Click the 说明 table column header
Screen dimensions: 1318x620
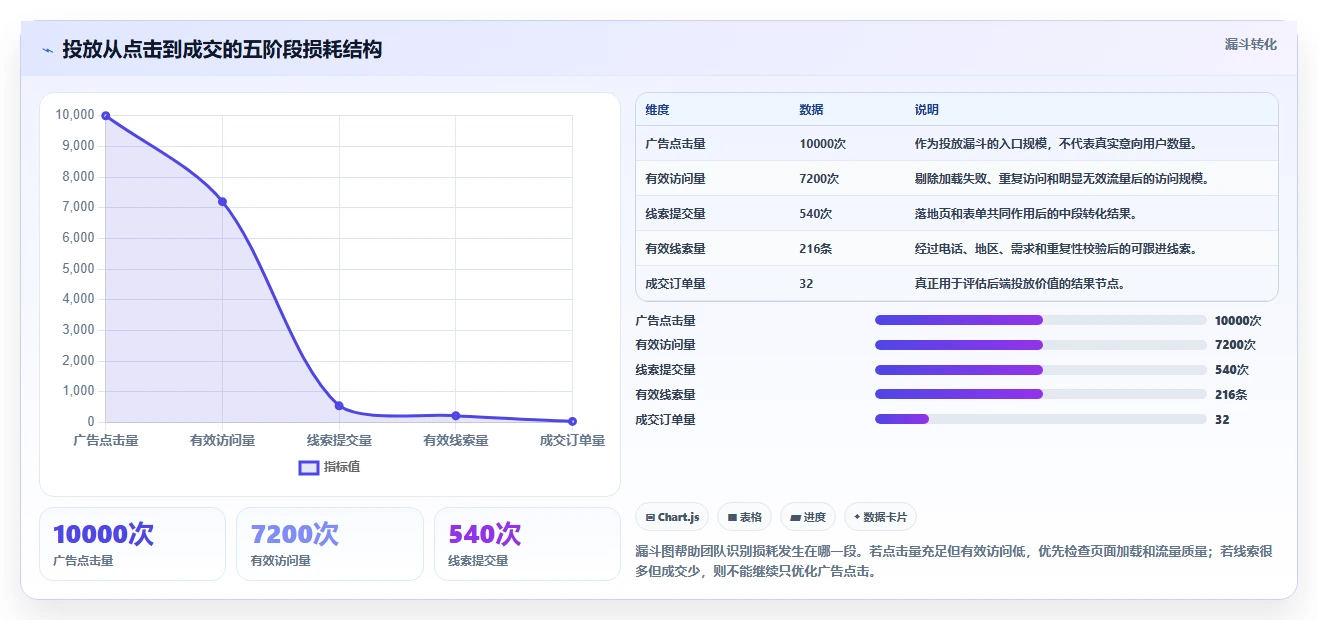926,110
